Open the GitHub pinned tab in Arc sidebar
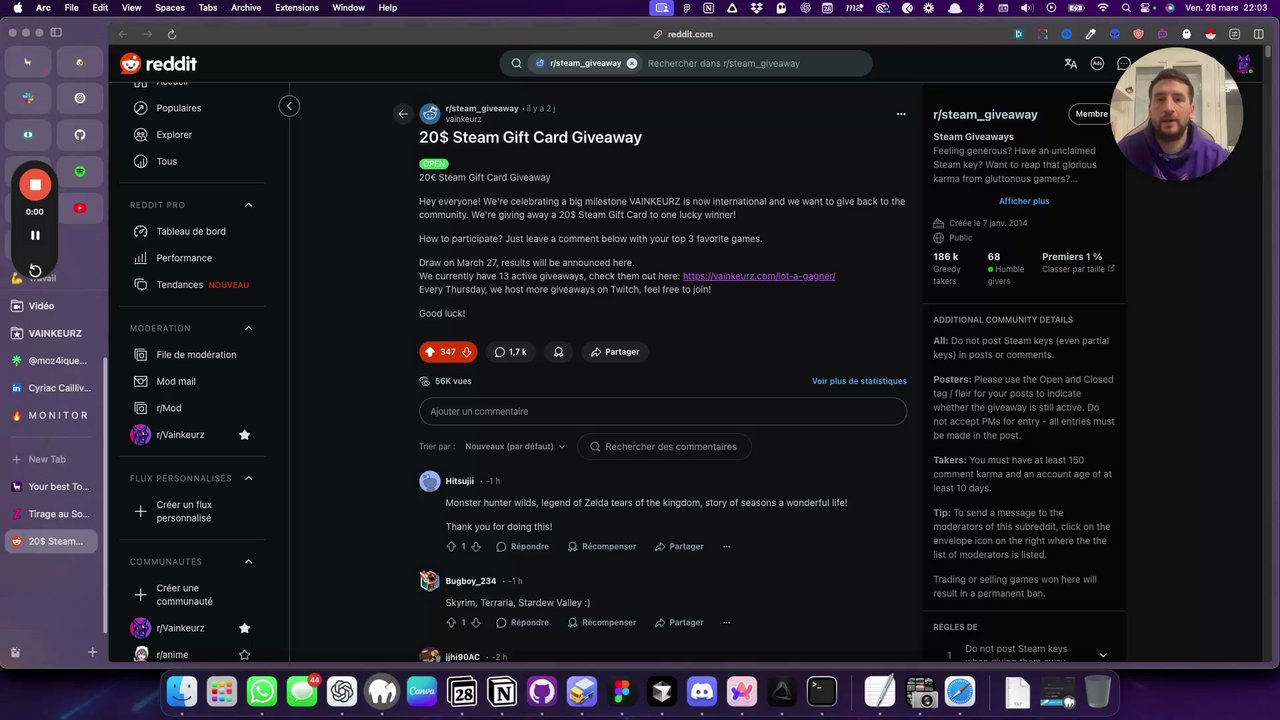Viewport: 1280px width, 720px height. [x=80, y=135]
